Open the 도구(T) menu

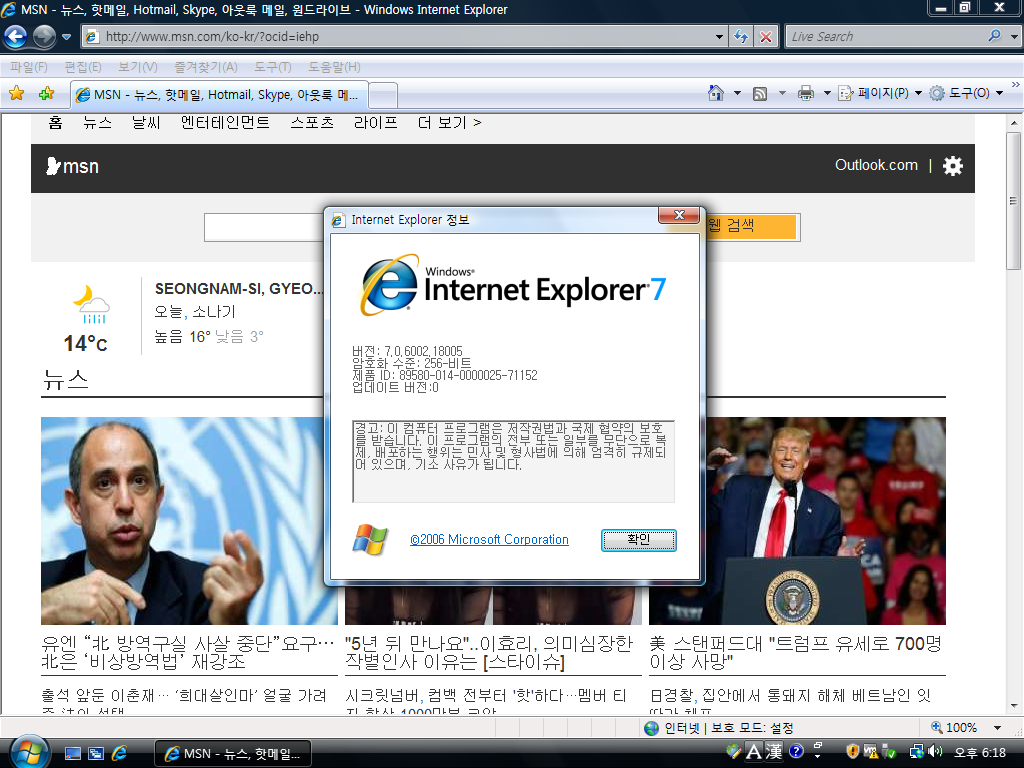tap(272, 67)
